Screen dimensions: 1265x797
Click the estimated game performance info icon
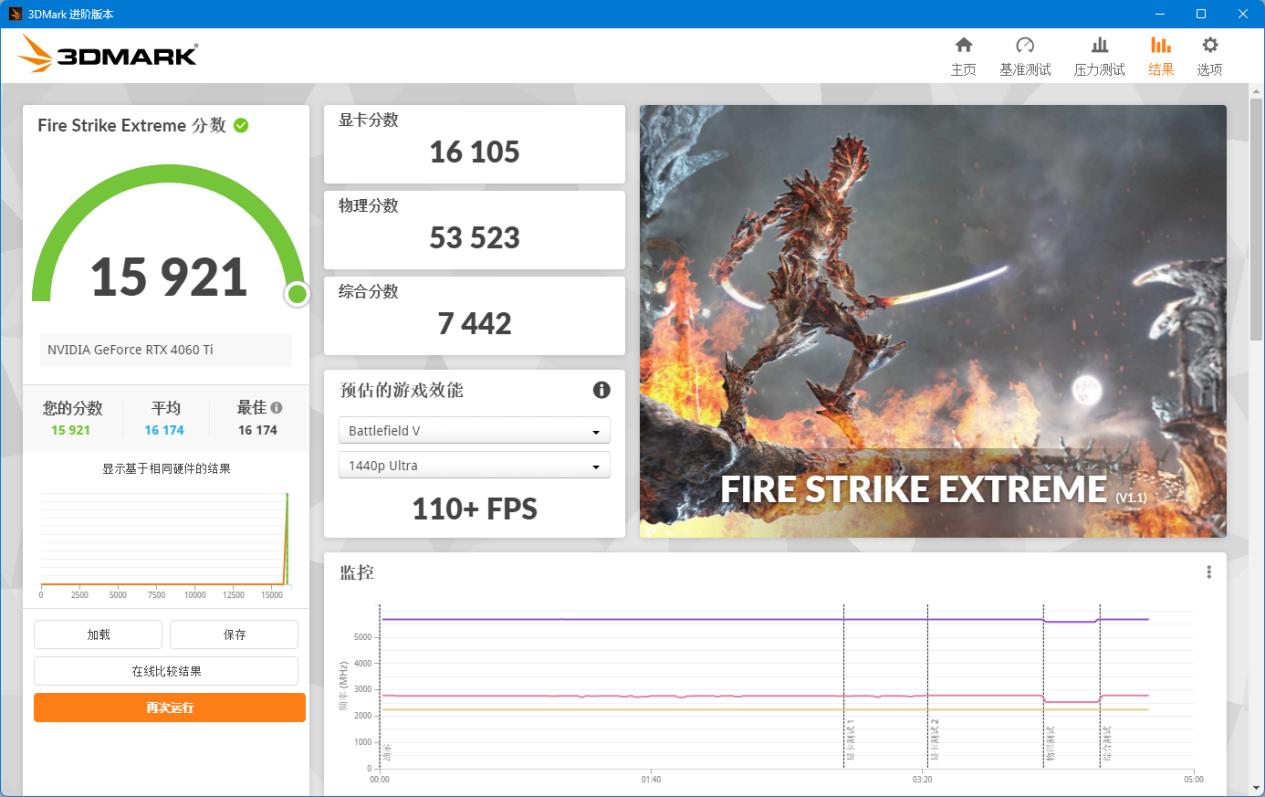point(601,390)
